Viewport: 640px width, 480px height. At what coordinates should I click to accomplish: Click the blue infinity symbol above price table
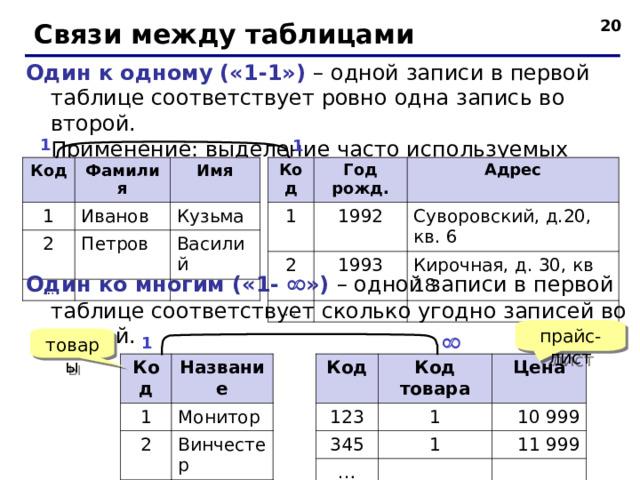coord(451,343)
